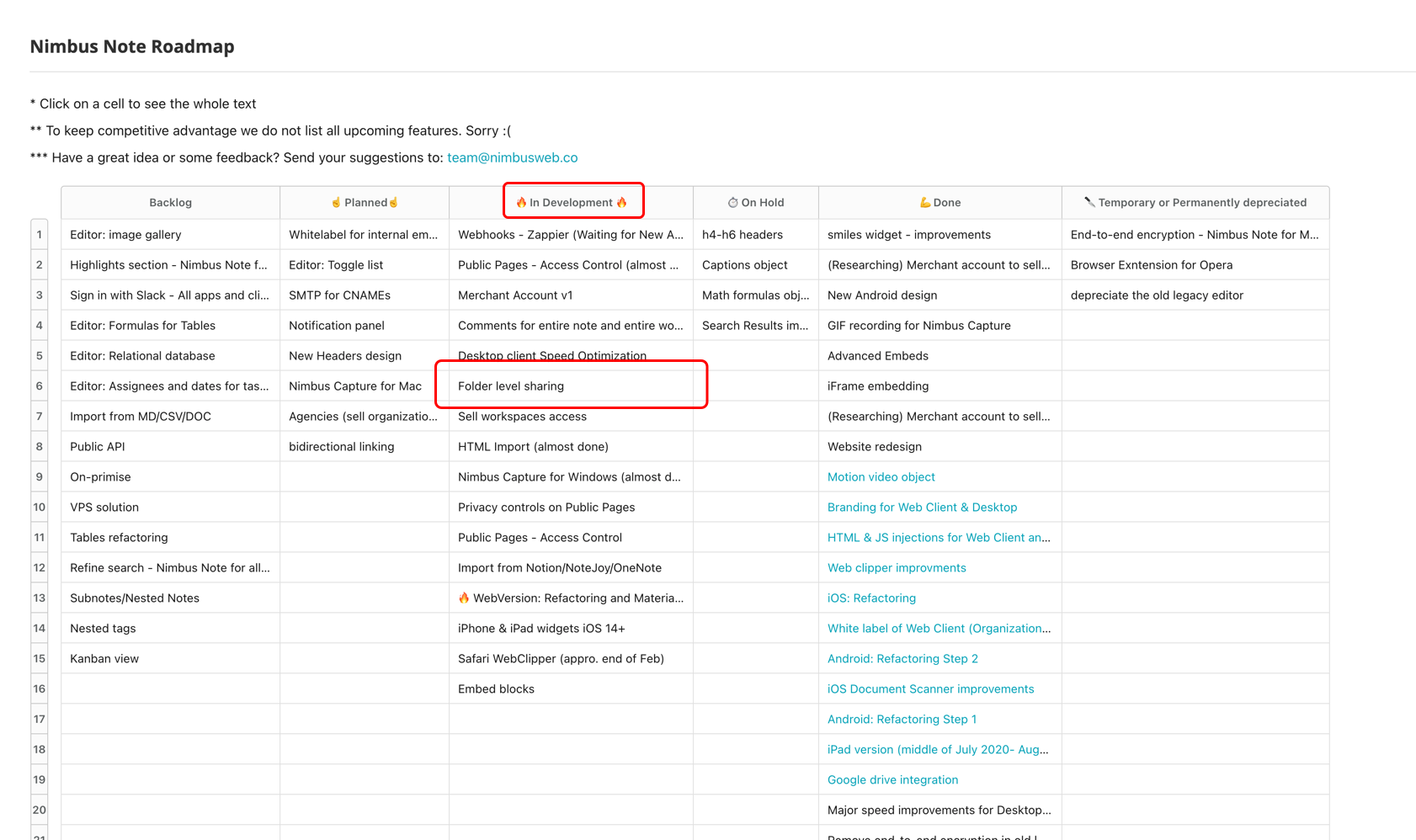Select Import from Notion/NoteJoy/OneNote cell
Screen dimensions: 1416x840
click(572, 568)
